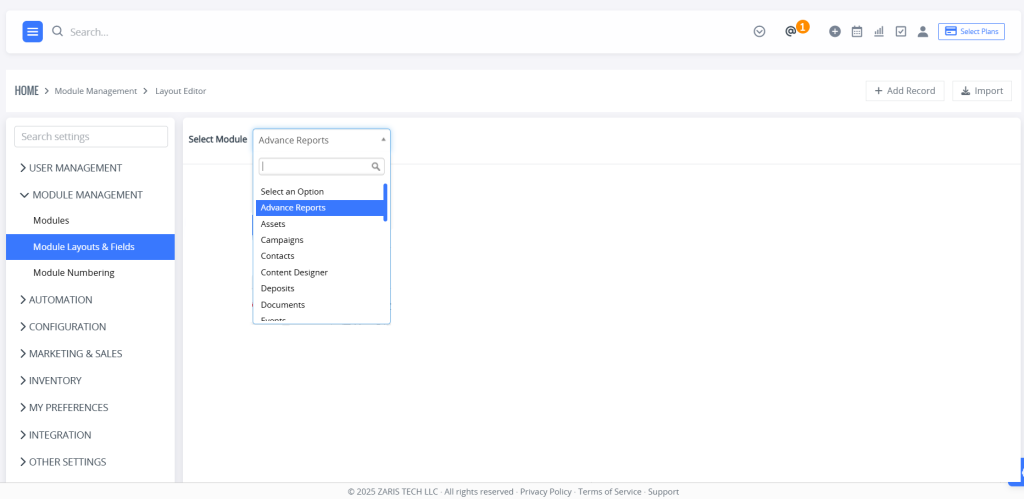
Task: Open the user profile icon
Action: [x=923, y=31]
